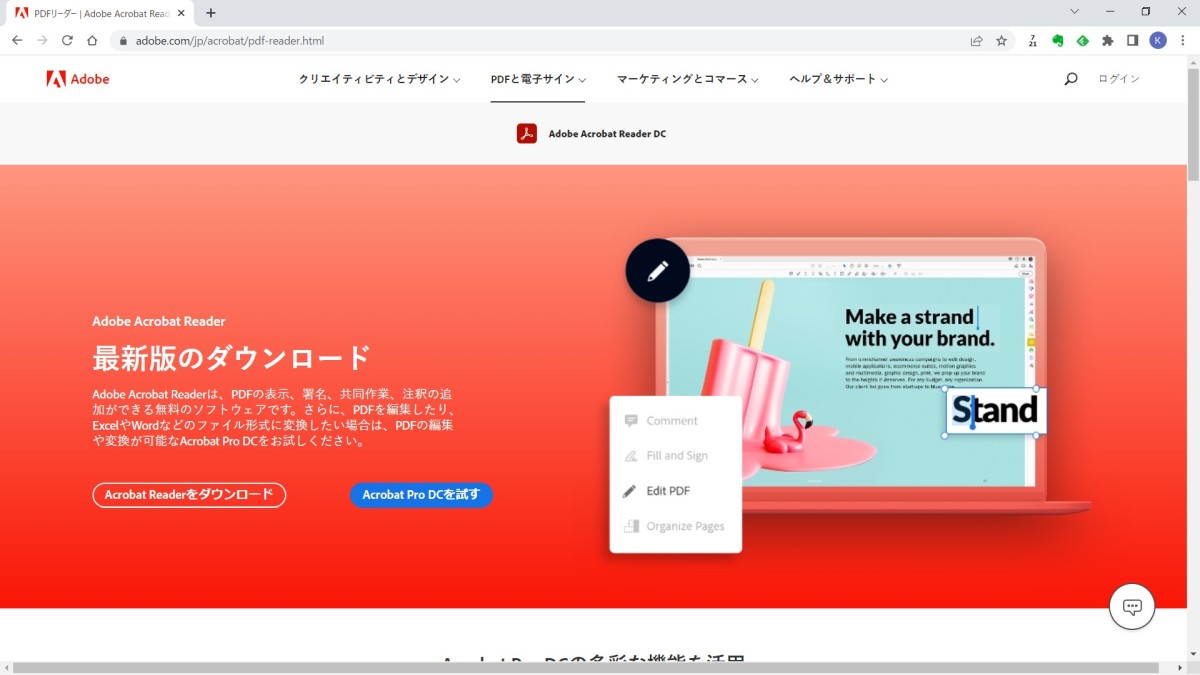Bookmark this page with the star icon

pyautogui.click(x=1001, y=41)
